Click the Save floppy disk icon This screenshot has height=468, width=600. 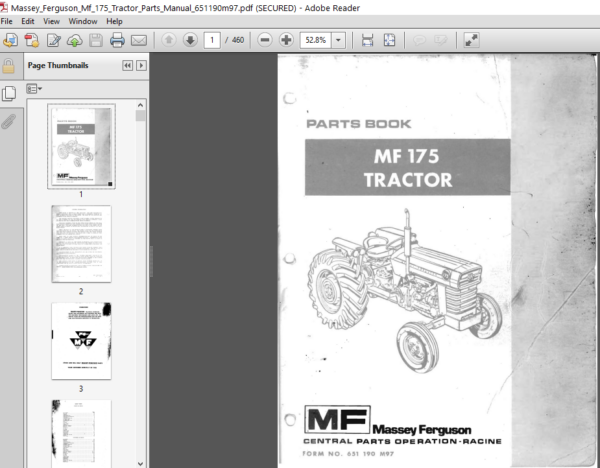pos(96,40)
